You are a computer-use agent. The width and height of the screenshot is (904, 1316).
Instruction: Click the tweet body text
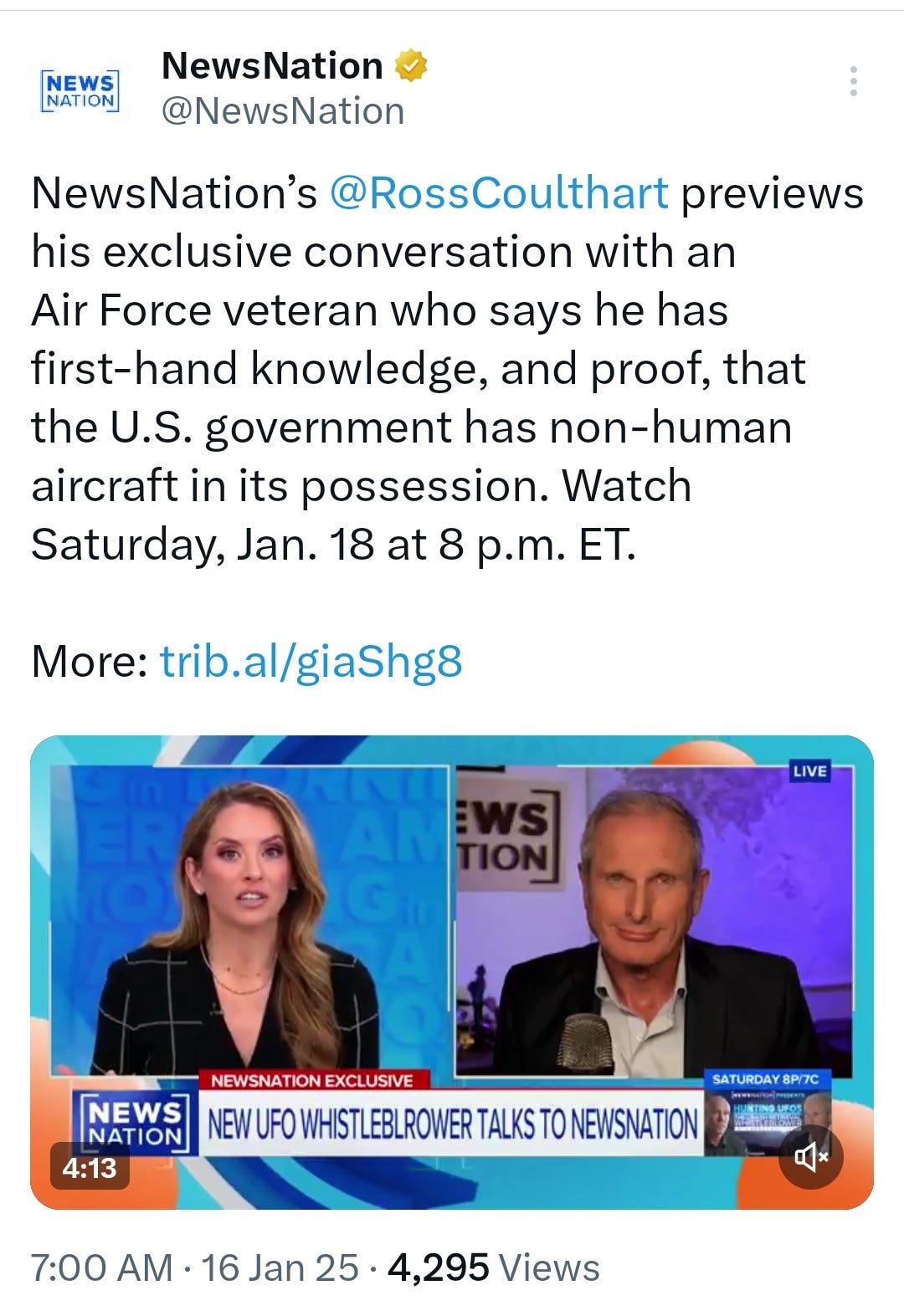pyautogui.click(x=447, y=368)
